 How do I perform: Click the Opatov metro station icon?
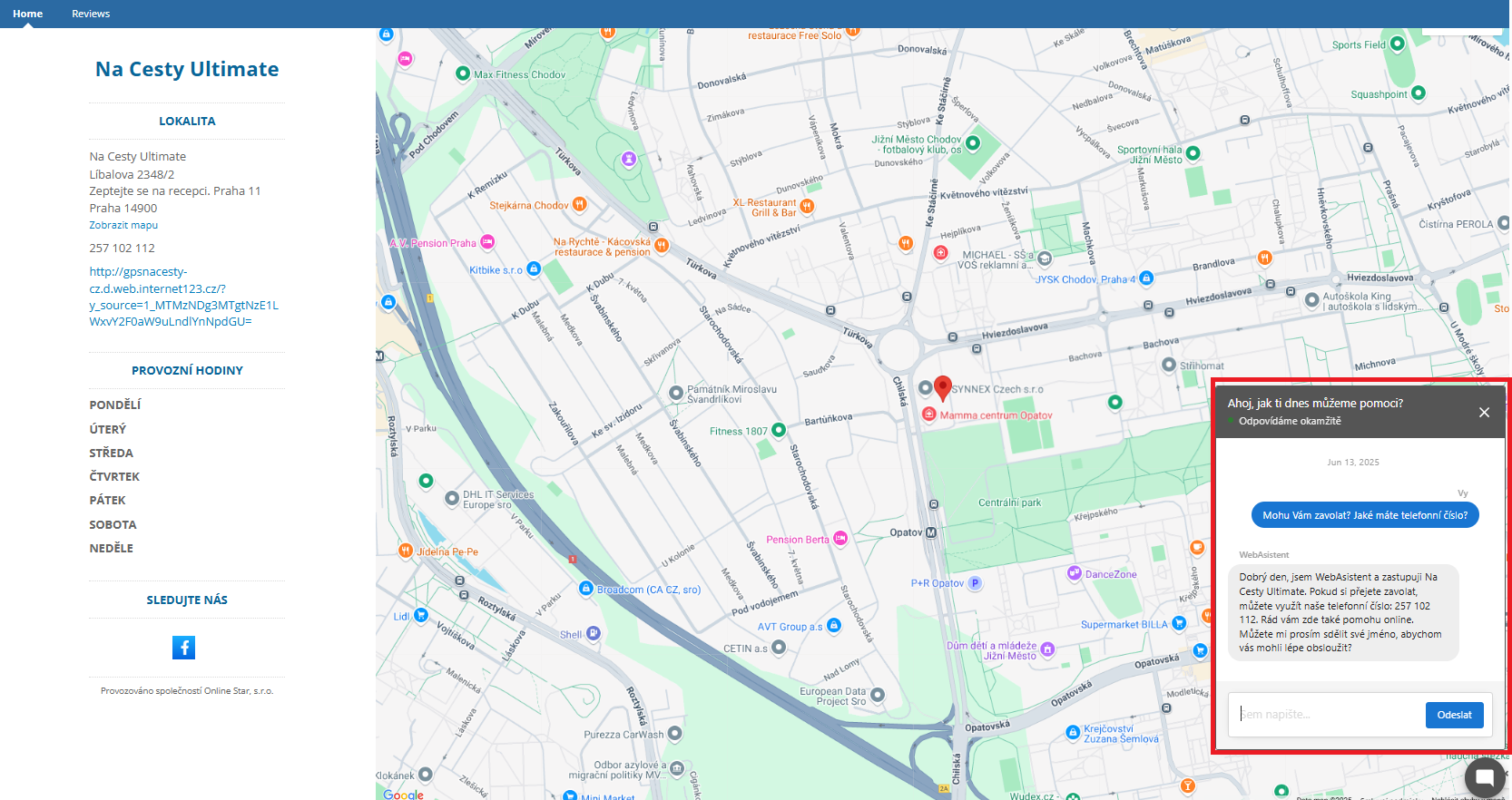coord(930,532)
